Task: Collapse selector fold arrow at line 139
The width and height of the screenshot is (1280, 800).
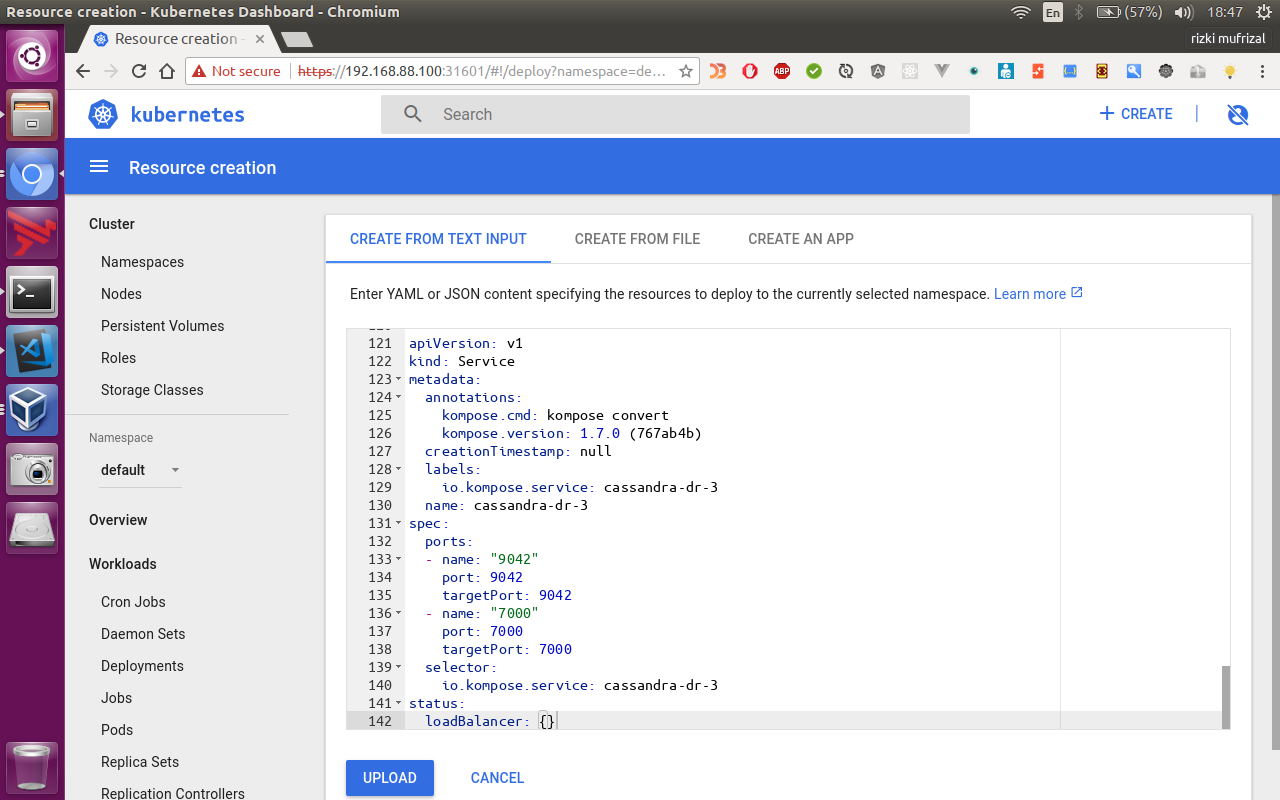Action: coord(399,668)
